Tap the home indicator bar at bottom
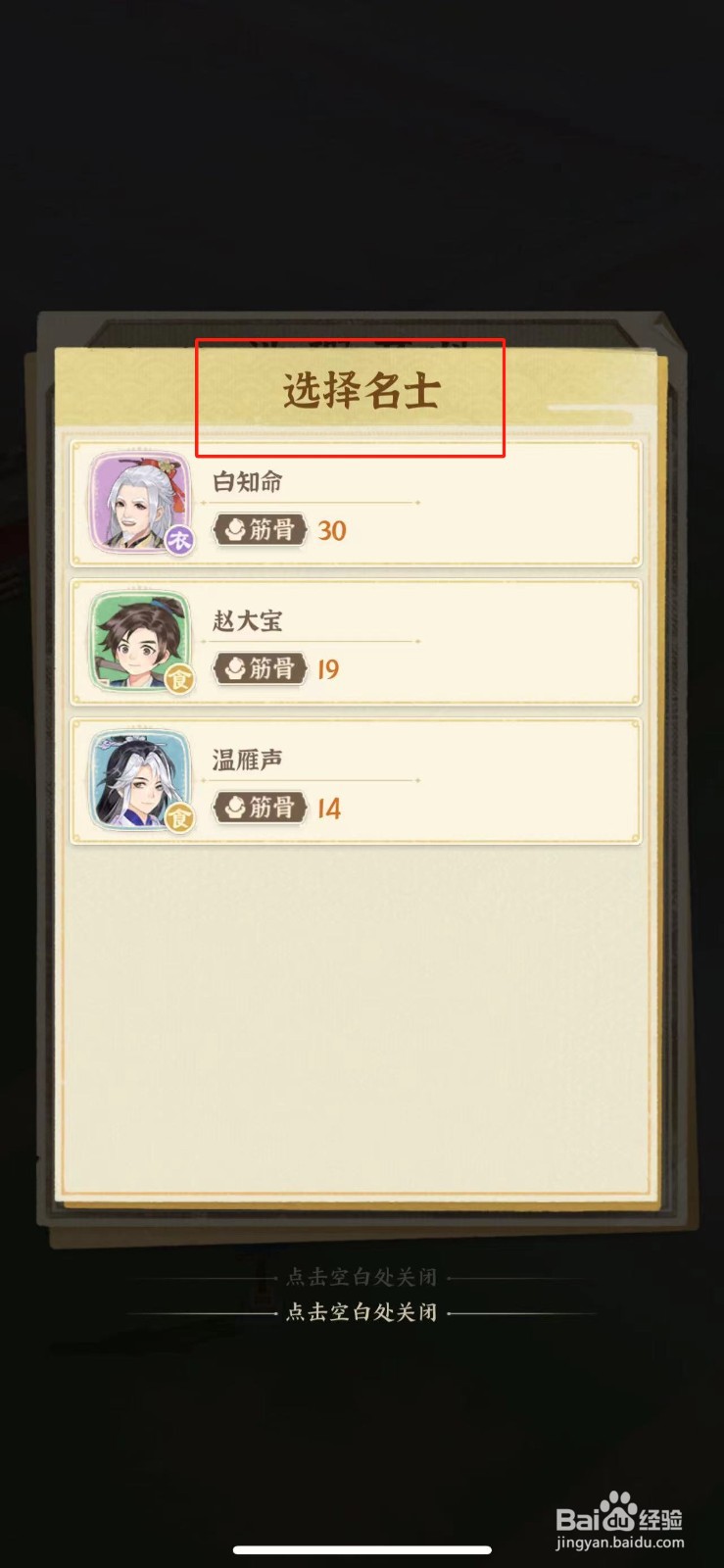724x1568 pixels. click(362, 1550)
